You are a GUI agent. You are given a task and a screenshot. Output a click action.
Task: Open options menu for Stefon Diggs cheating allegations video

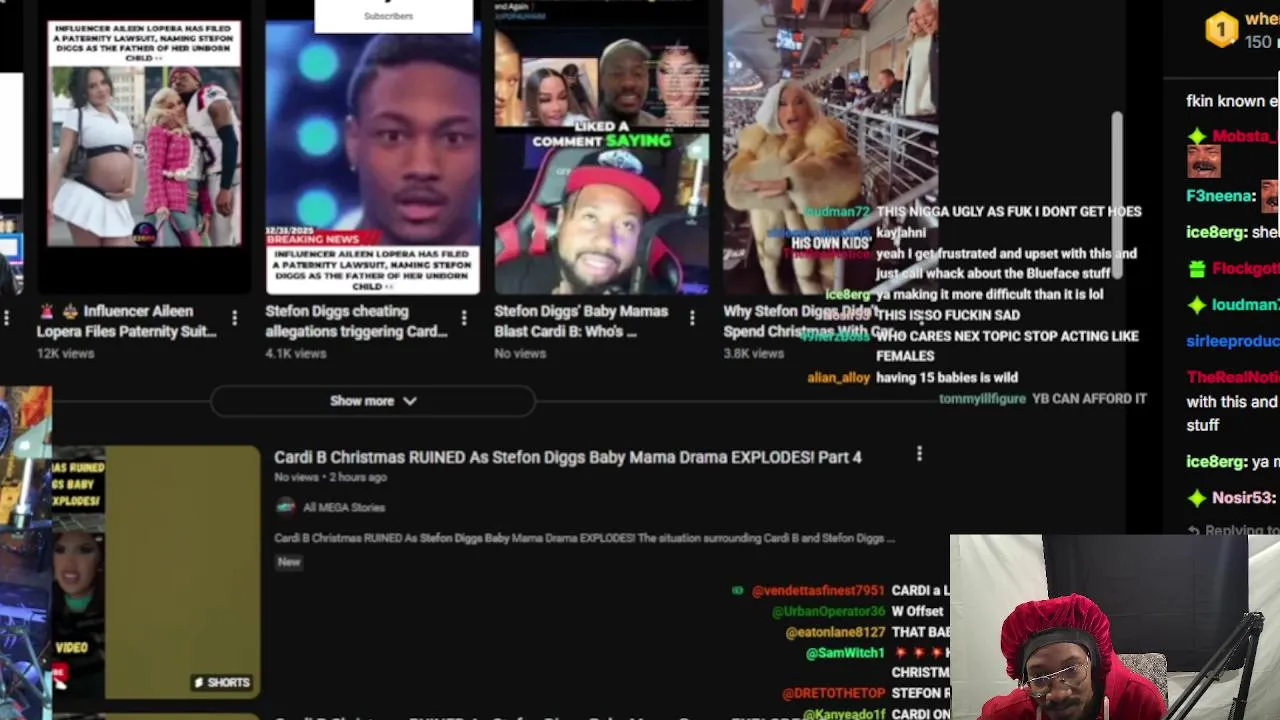(x=463, y=318)
